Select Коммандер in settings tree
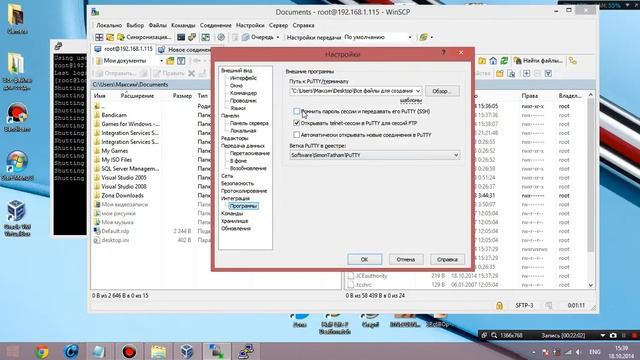The width and height of the screenshot is (640, 360). [243, 93]
